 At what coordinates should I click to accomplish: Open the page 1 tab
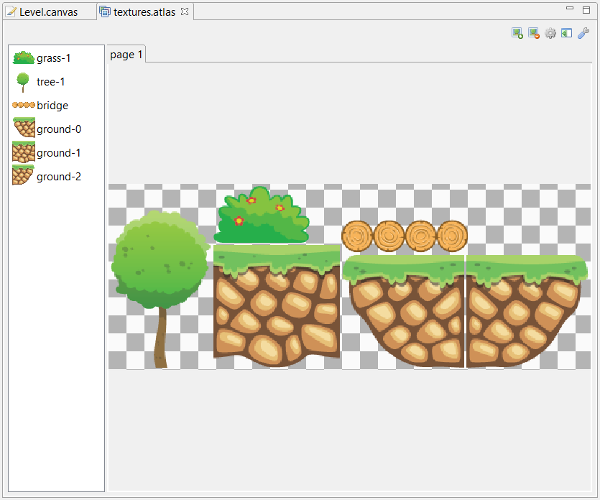pyautogui.click(x=127, y=54)
